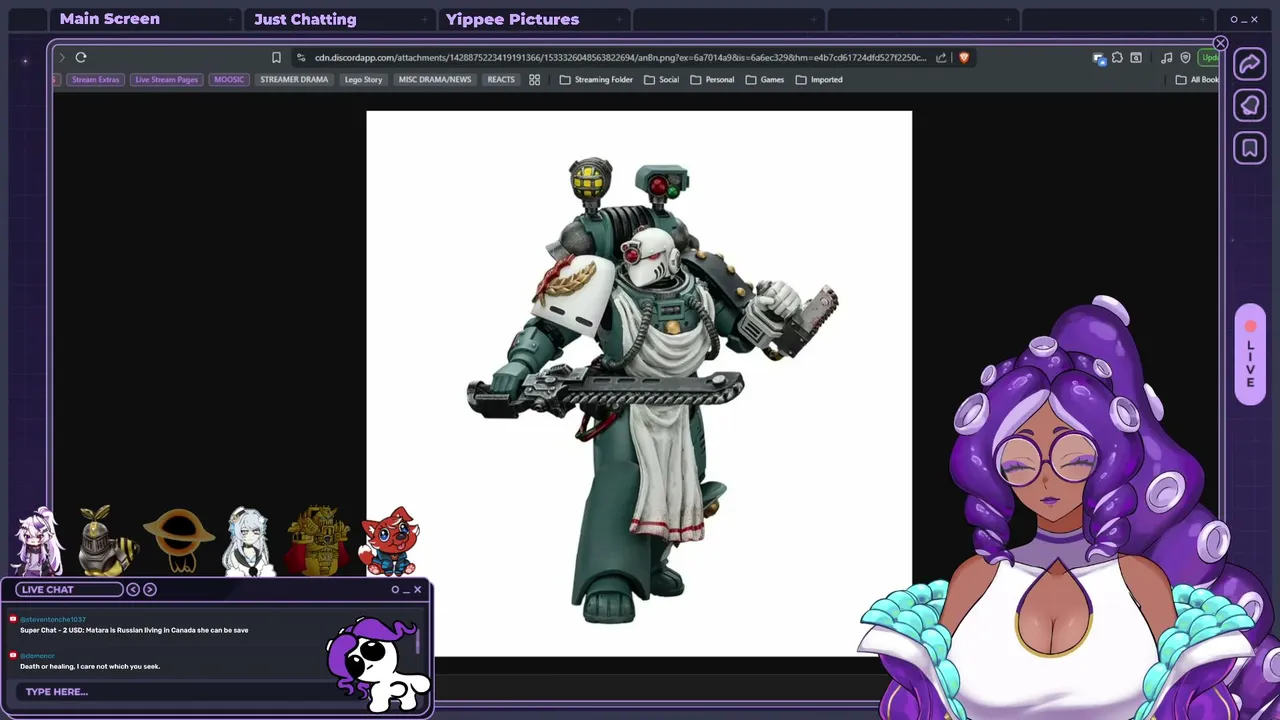The width and height of the screenshot is (1280, 720).
Task: Close the Live Chat panel
Action: pos(418,590)
